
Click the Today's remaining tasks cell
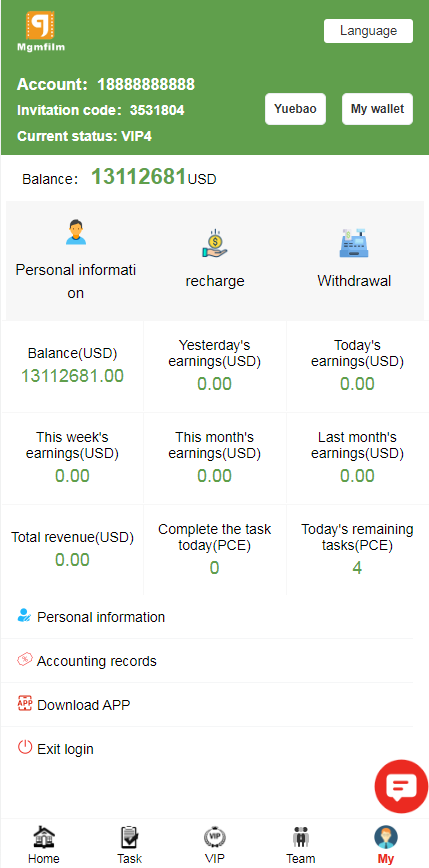pyautogui.click(x=358, y=550)
